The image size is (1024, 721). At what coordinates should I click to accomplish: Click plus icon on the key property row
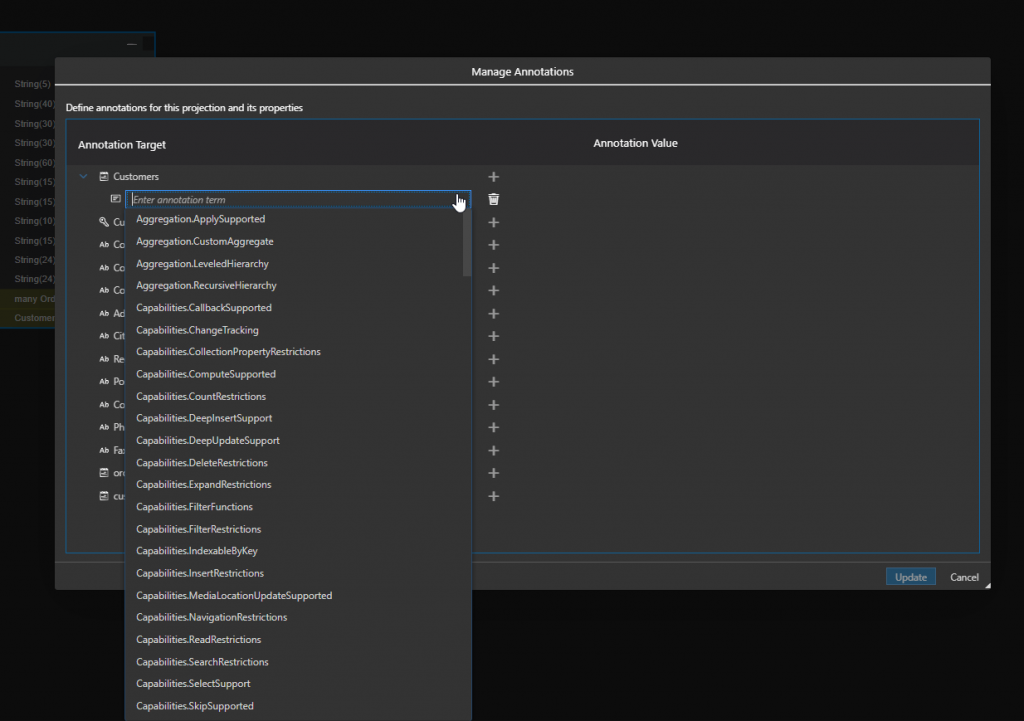494,223
